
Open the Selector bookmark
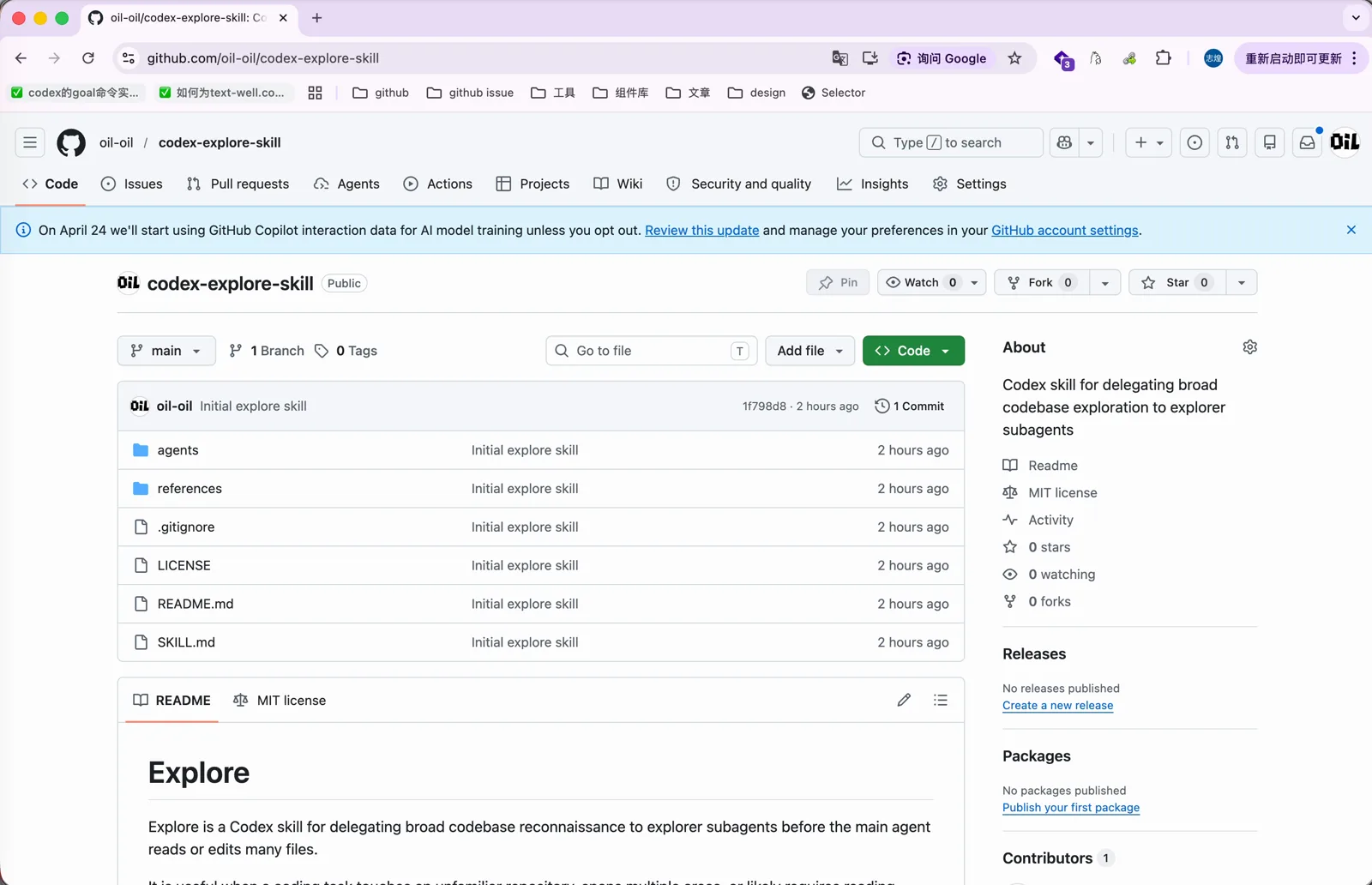[x=833, y=93]
